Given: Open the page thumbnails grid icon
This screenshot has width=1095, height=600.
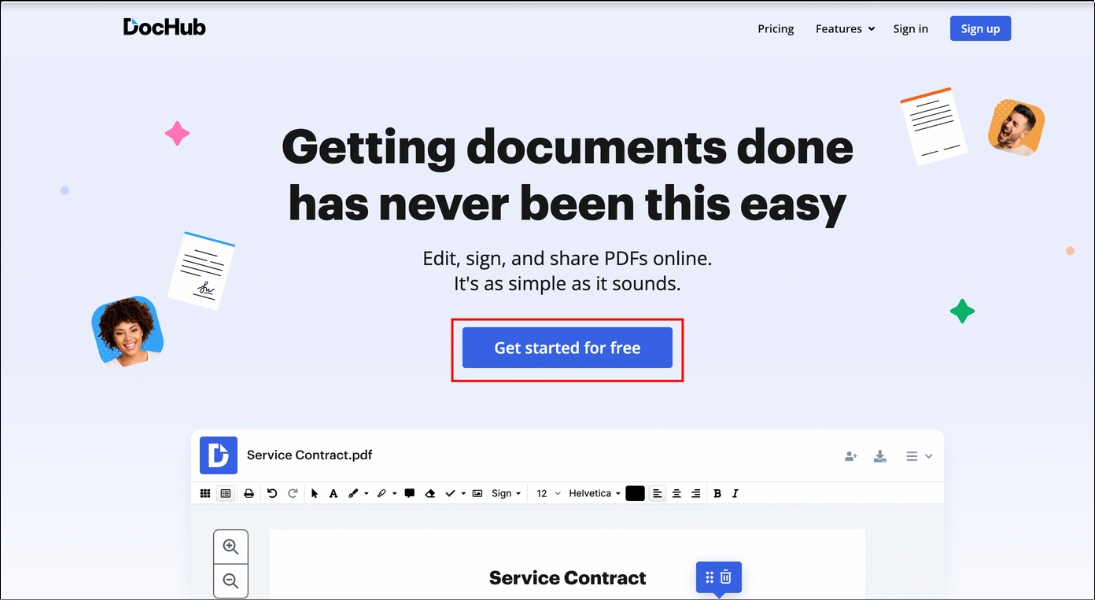Looking at the screenshot, I should 207,492.
